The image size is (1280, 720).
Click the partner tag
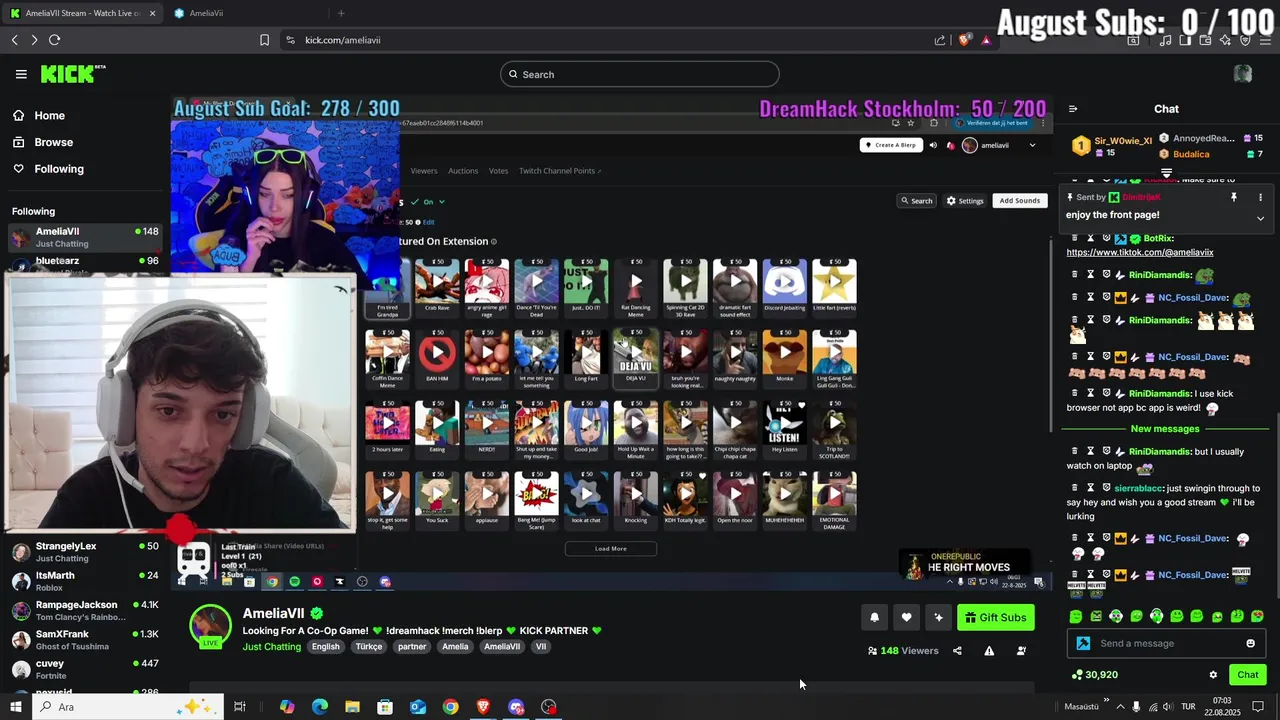pos(412,647)
